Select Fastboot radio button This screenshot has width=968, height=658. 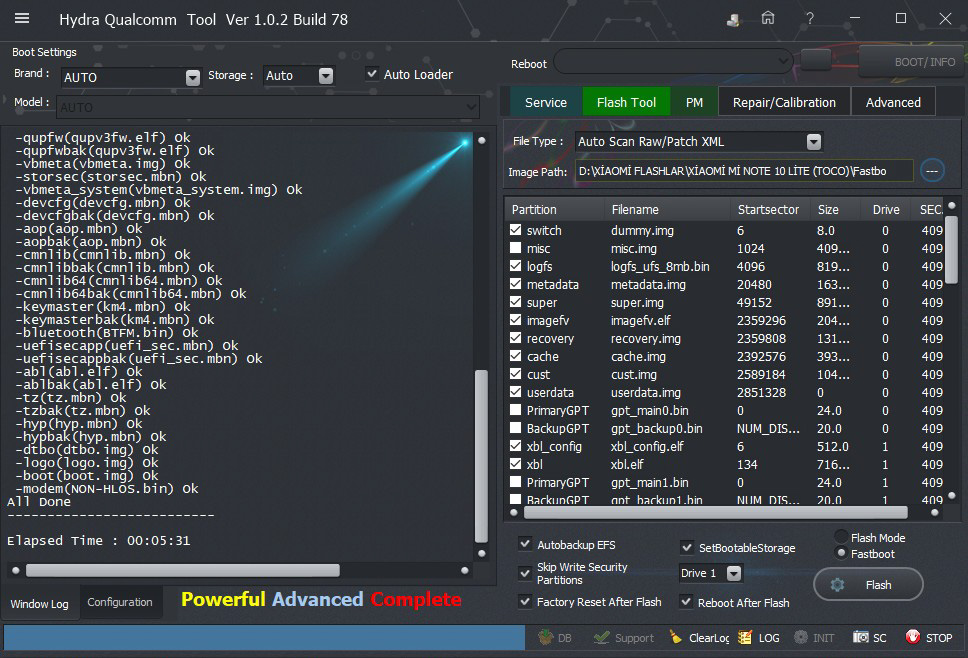point(841,553)
